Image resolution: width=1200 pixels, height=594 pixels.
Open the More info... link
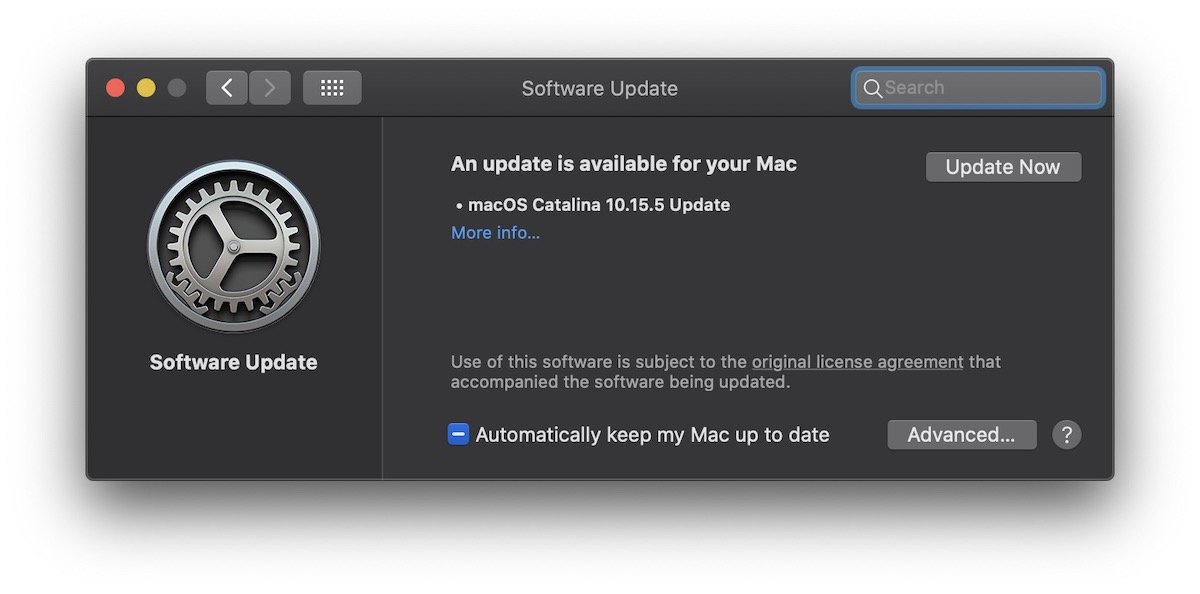tap(495, 233)
